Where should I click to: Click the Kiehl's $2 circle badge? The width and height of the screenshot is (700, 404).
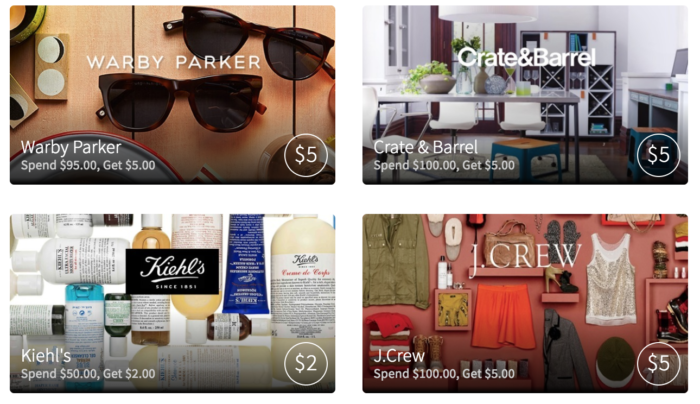306,363
